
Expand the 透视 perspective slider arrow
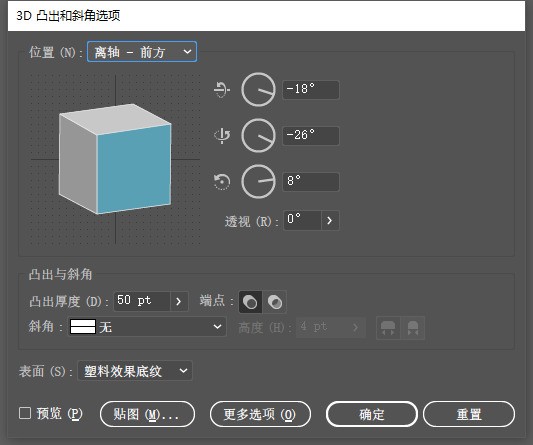(330, 221)
